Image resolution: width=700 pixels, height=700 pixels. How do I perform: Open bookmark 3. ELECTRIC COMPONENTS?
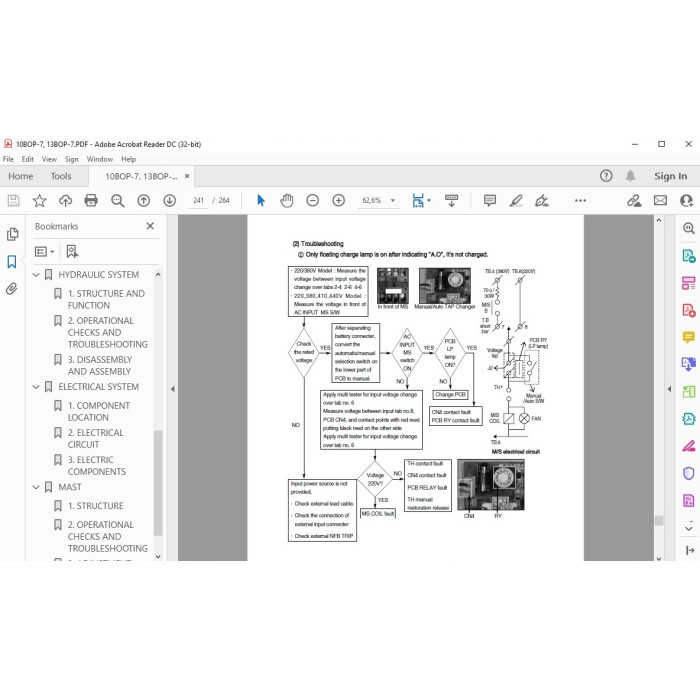[x=97, y=466]
